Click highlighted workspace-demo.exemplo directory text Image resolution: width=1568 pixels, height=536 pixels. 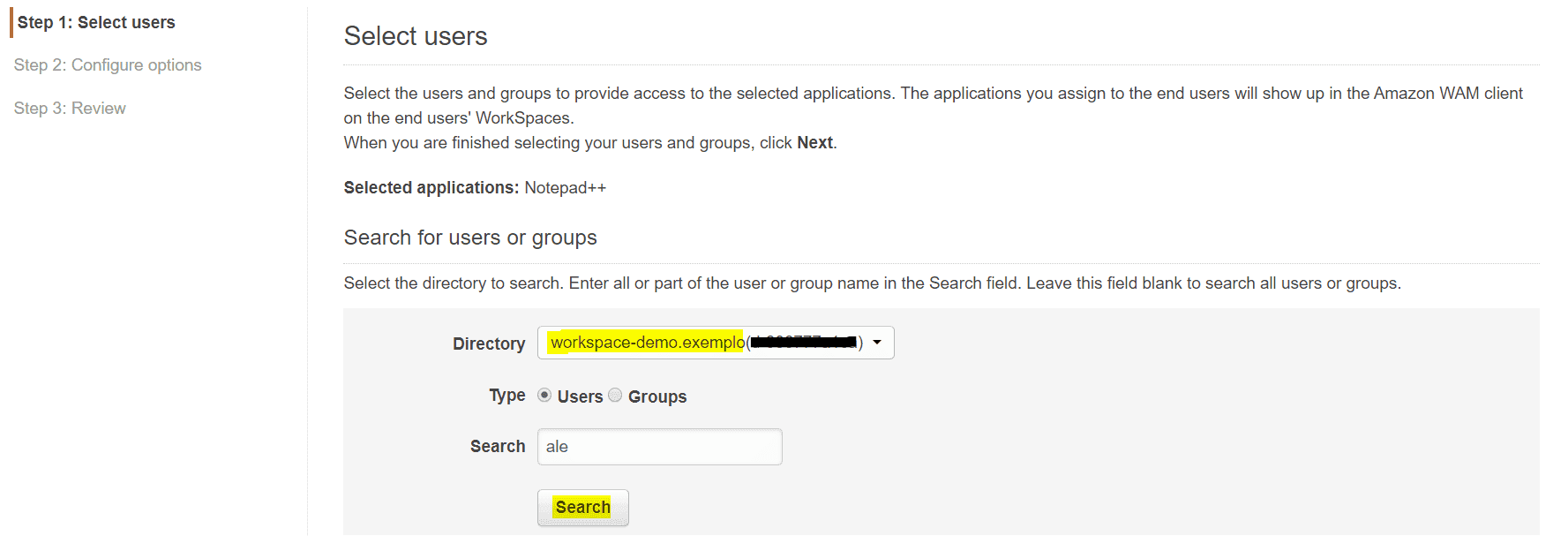[x=646, y=343]
